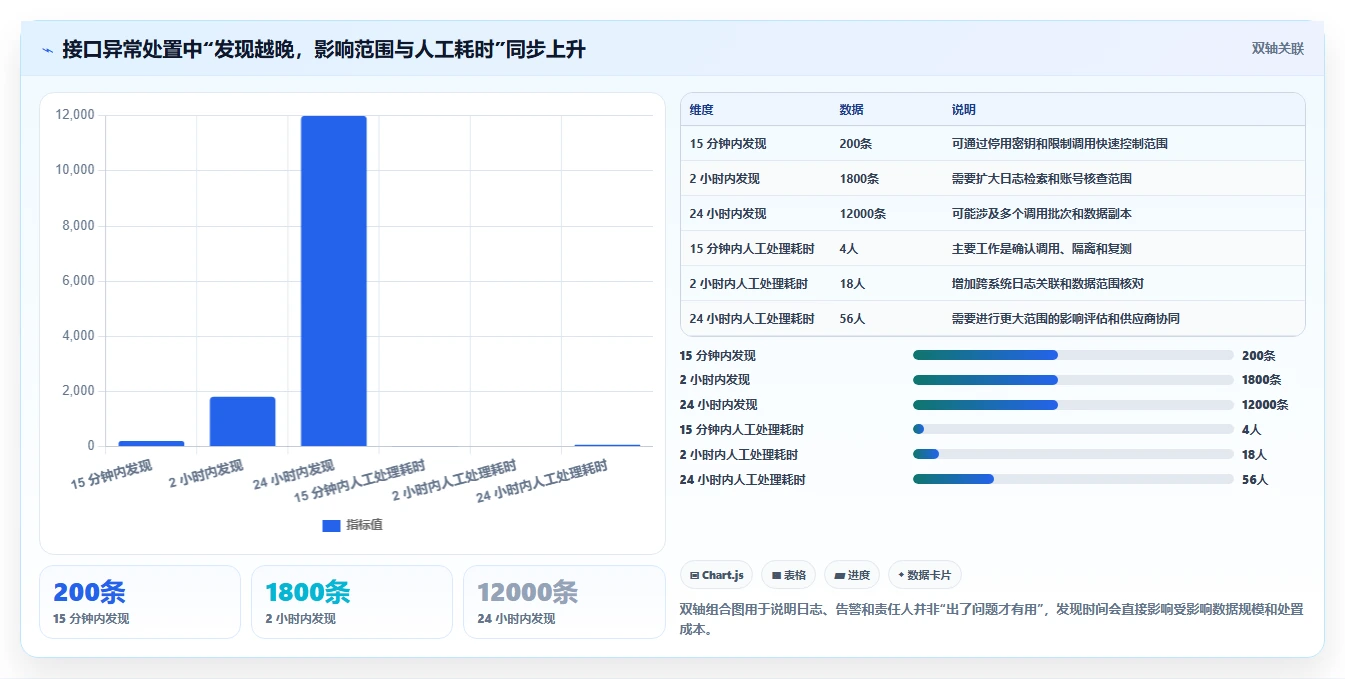Image resolution: width=1345 pixels, height=679 pixels.
Task: Click the text 增加跨系统日志关联和数据范围核对
Action: pyautogui.click(x=1048, y=284)
